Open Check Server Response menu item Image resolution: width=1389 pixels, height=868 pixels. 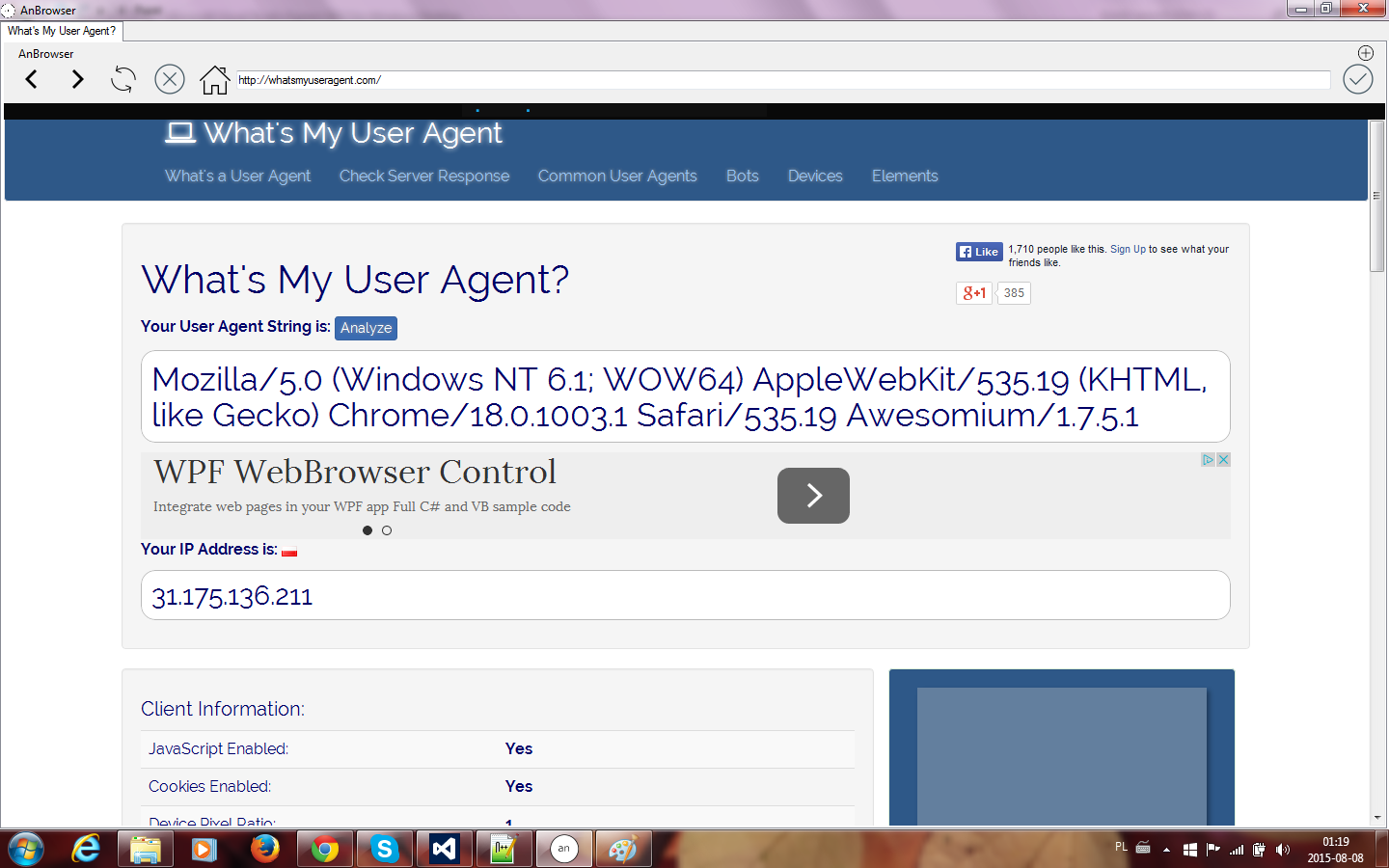tap(424, 176)
